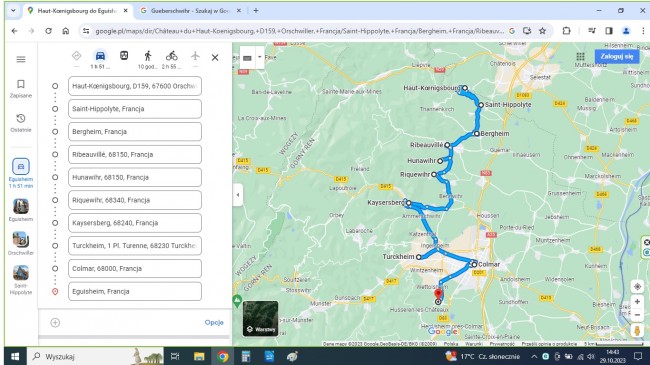650x365 pixels.
Task: Select the transit travel mode icon
Action: [124, 56]
